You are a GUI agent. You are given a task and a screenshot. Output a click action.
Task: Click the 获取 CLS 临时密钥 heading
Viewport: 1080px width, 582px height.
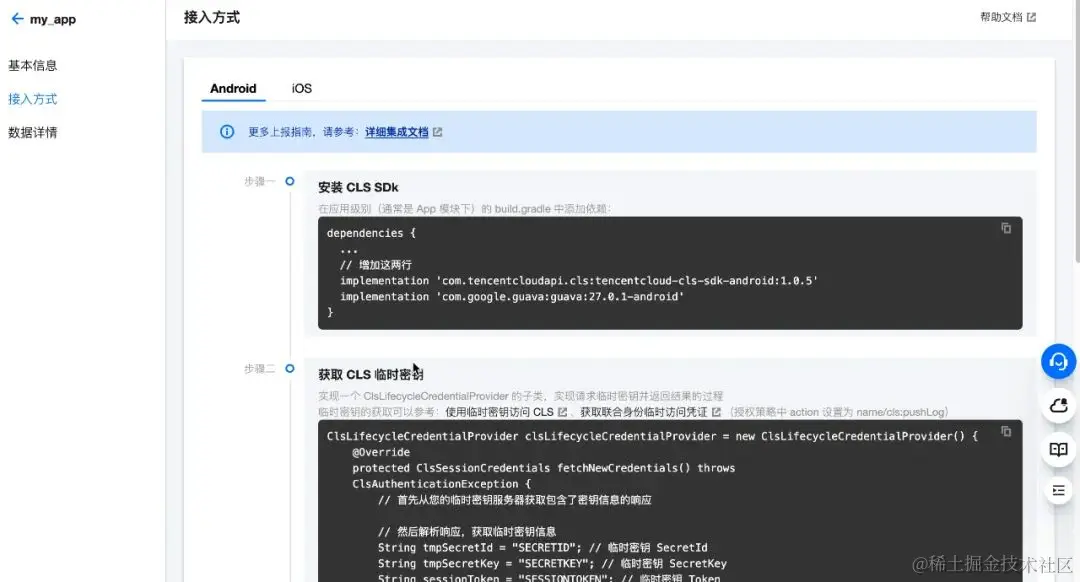tap(371, 375)
